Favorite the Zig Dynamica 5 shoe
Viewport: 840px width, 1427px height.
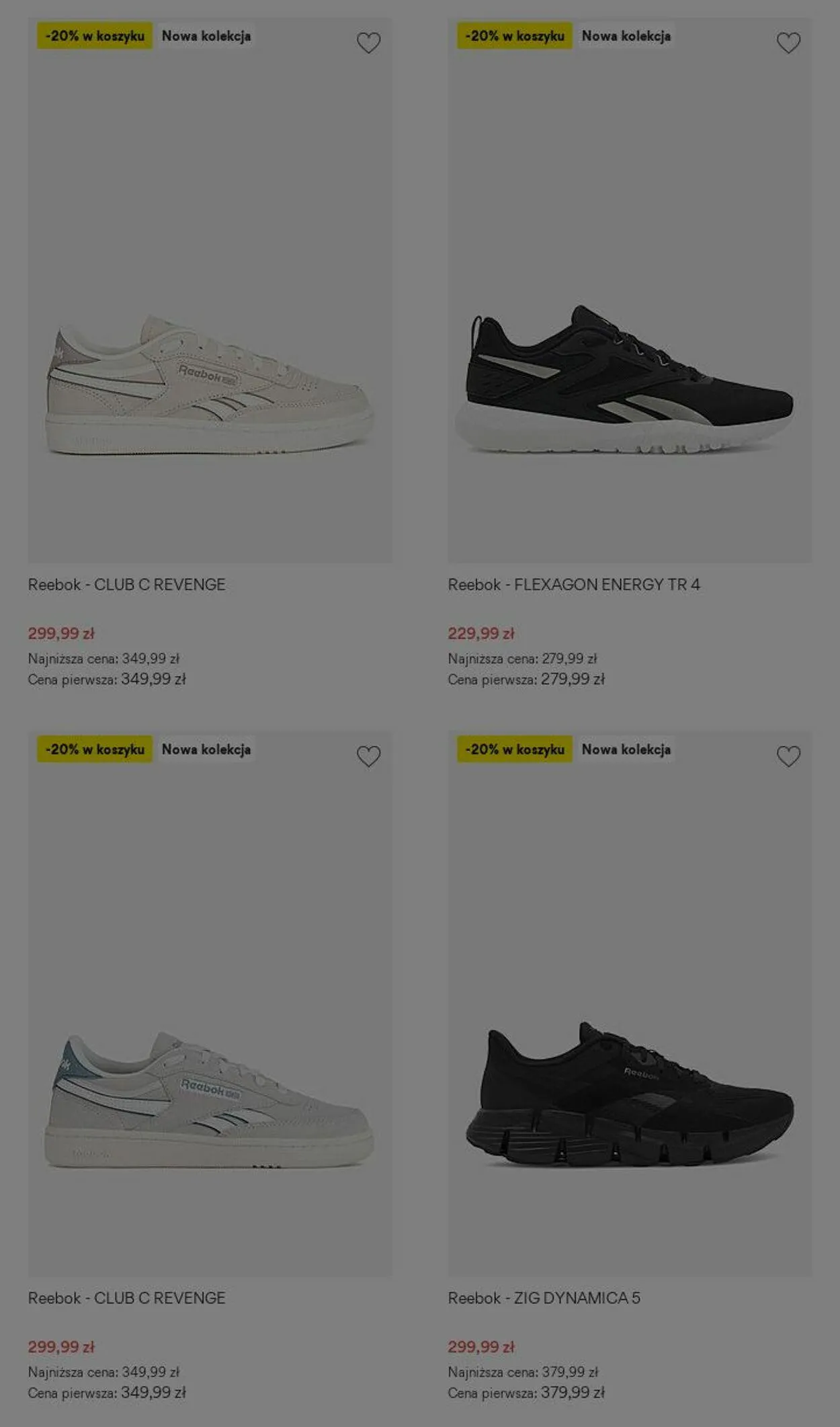788,756
